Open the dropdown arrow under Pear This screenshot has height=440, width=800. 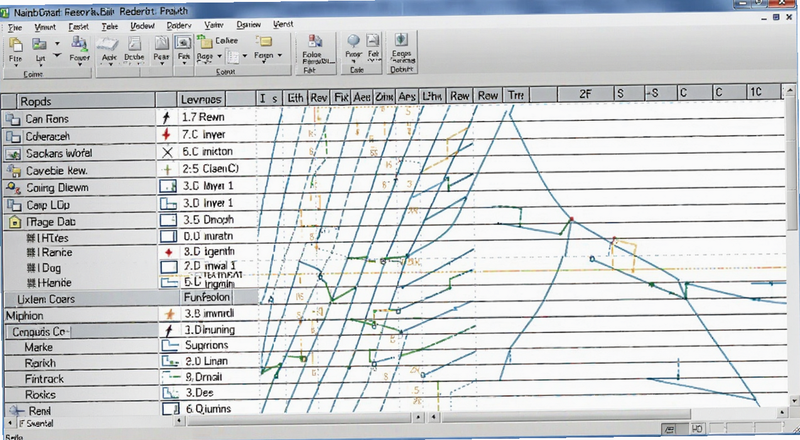[162, 64]
